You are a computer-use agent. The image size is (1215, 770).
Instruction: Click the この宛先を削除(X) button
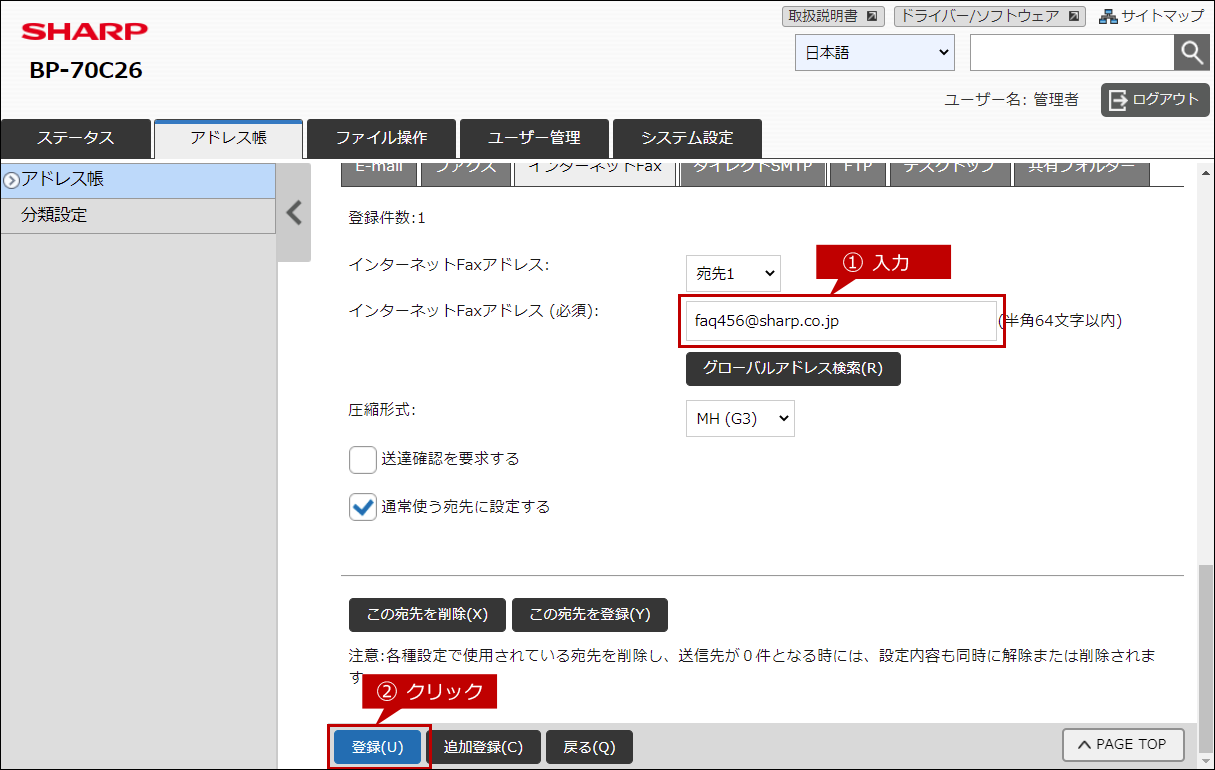coord(427,615)
